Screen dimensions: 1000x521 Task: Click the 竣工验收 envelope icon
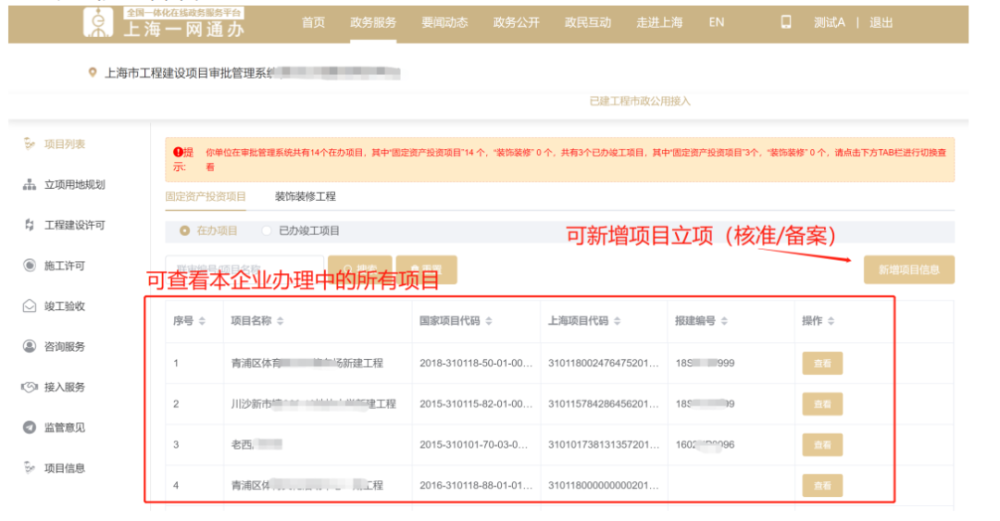pos(29,306)
